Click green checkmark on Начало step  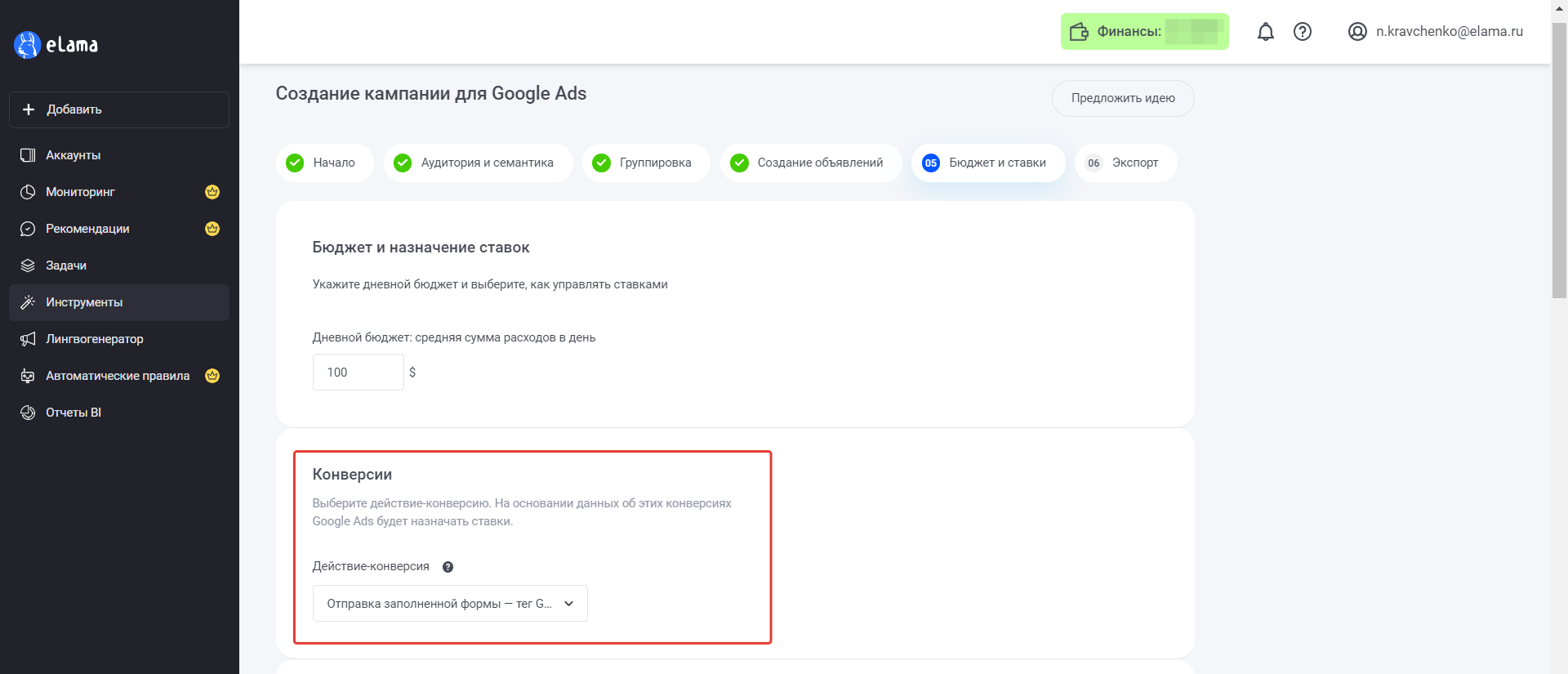295,163
